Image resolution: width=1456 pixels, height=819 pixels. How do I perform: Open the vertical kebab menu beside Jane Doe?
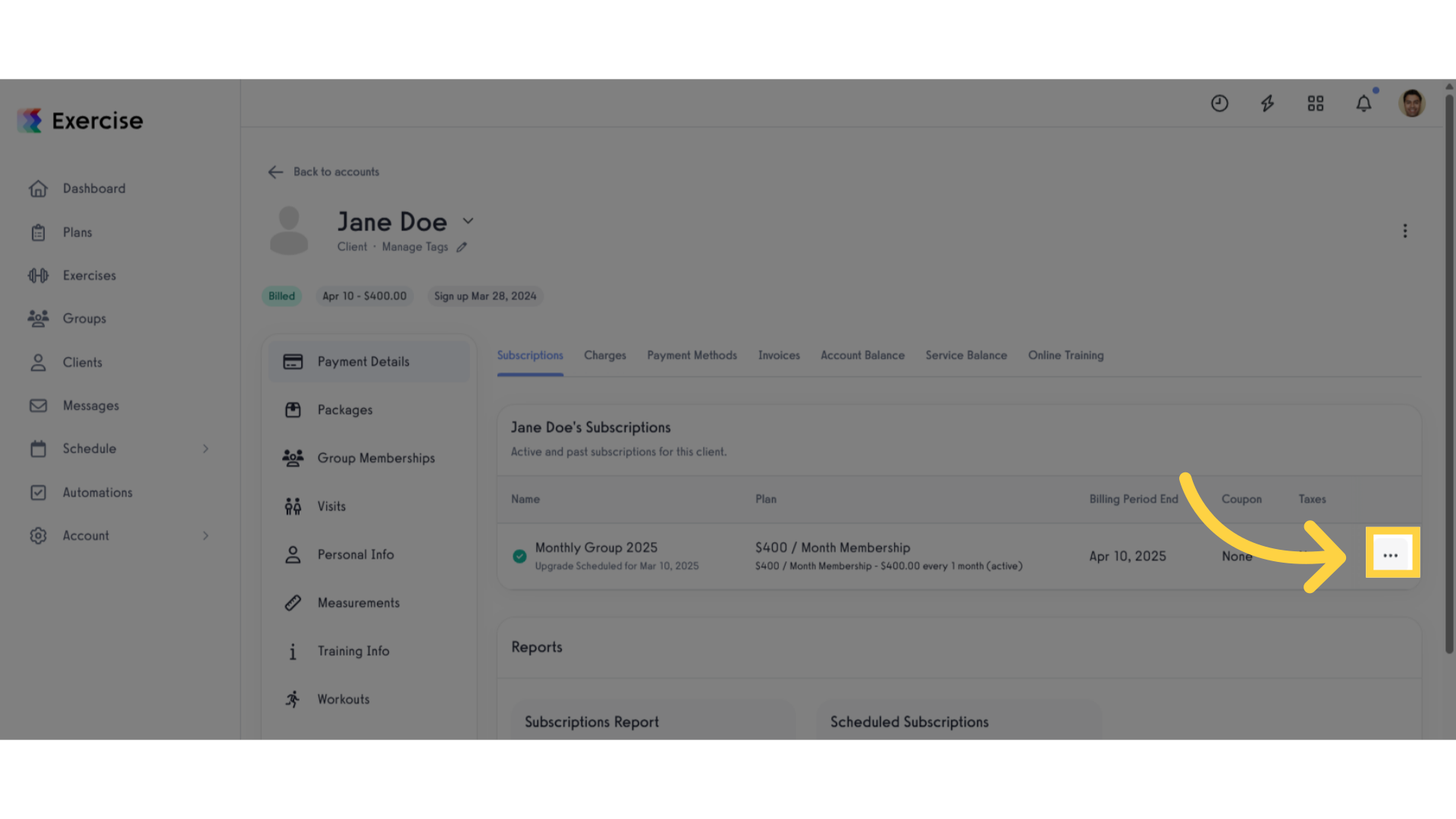[x=1405, y=231]
